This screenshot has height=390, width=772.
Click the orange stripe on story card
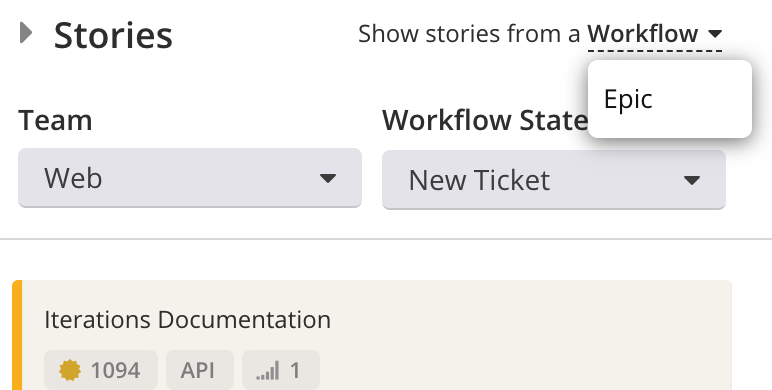(x=17, y=335)
